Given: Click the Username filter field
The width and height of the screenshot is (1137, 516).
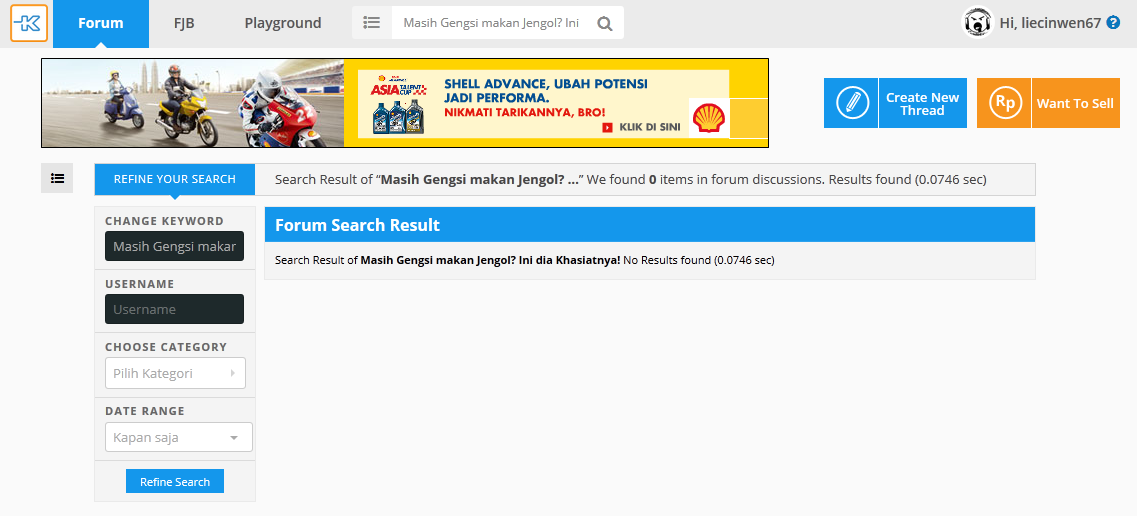Looking at the screenshot, I should click(175, 309).
